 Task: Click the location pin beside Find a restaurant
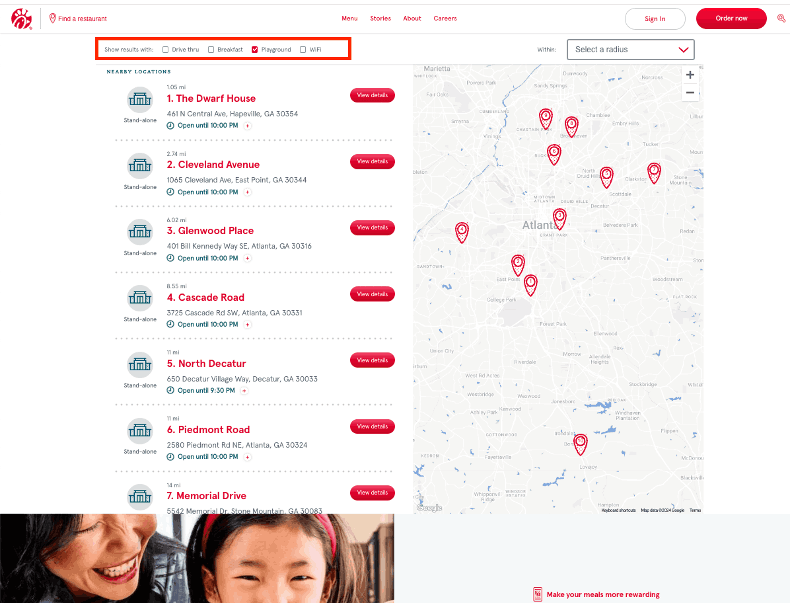click(52, 18)
